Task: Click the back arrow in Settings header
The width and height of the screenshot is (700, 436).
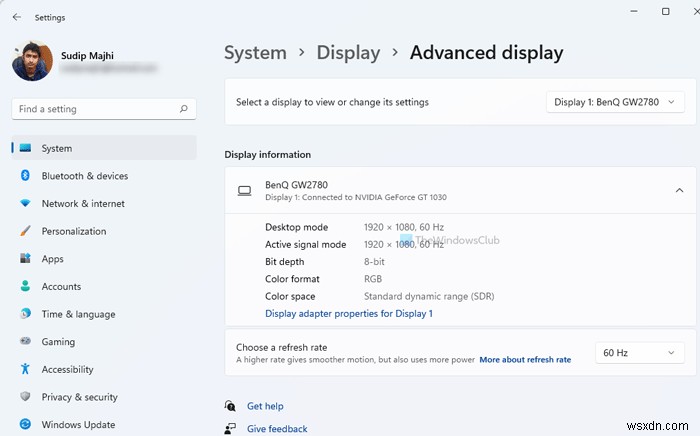Action: point(17,17)
